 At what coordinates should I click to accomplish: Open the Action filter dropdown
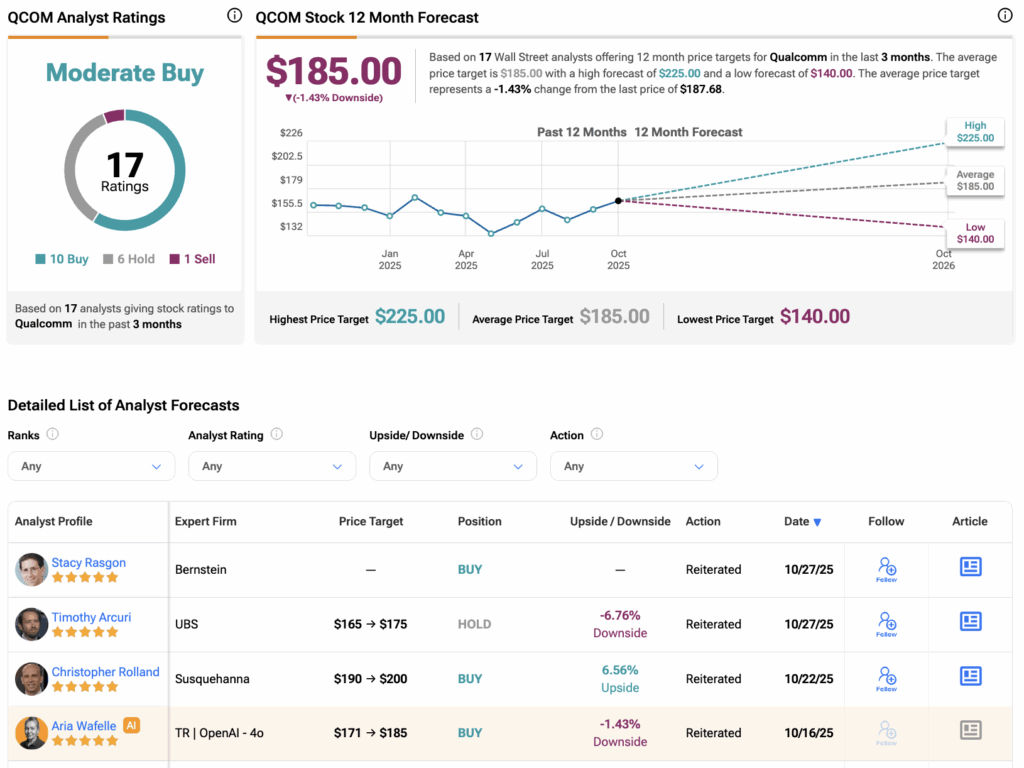(634, 466)
